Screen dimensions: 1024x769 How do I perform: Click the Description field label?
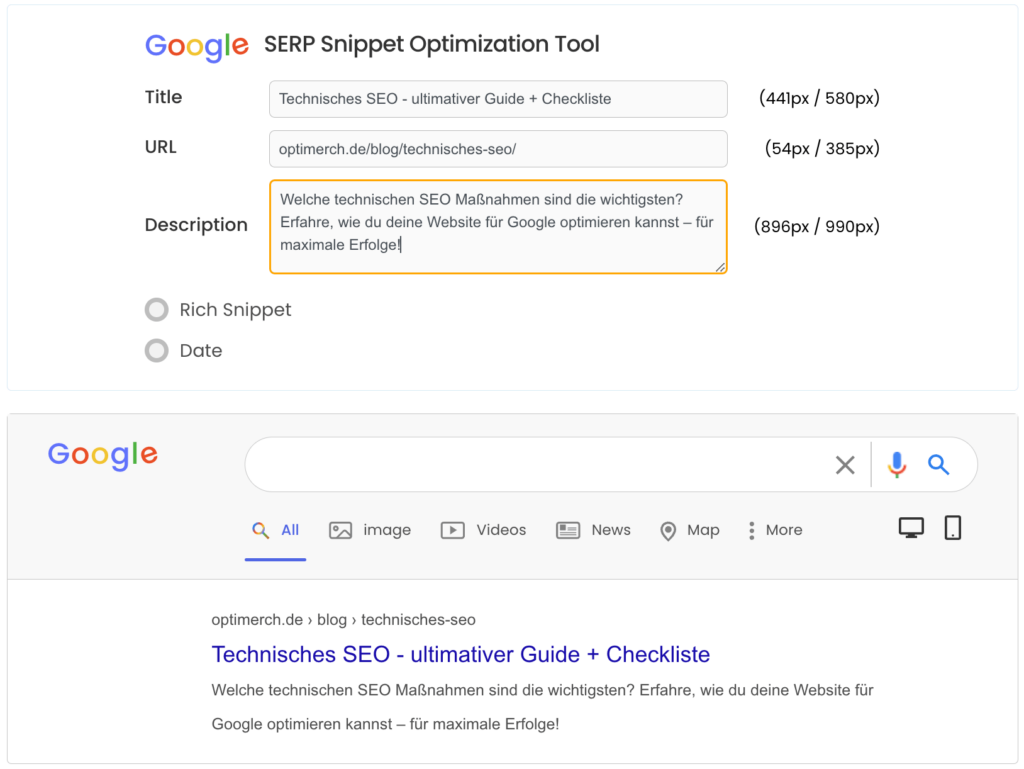click(196, 225)
